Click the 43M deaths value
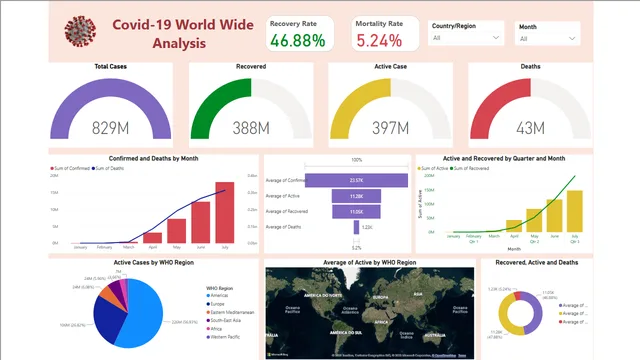The height and width of the screenshot is (360, 640). pyautogui.click(x=530, y=128)
